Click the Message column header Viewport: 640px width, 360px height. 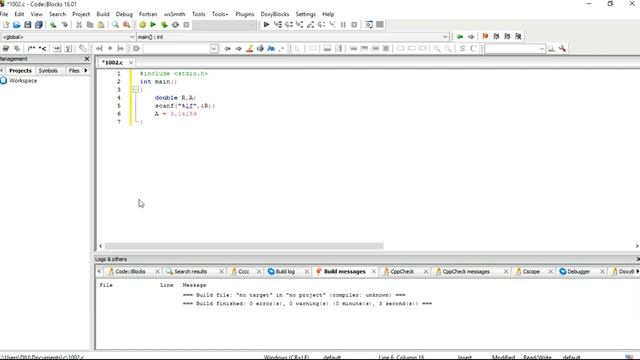194,285
